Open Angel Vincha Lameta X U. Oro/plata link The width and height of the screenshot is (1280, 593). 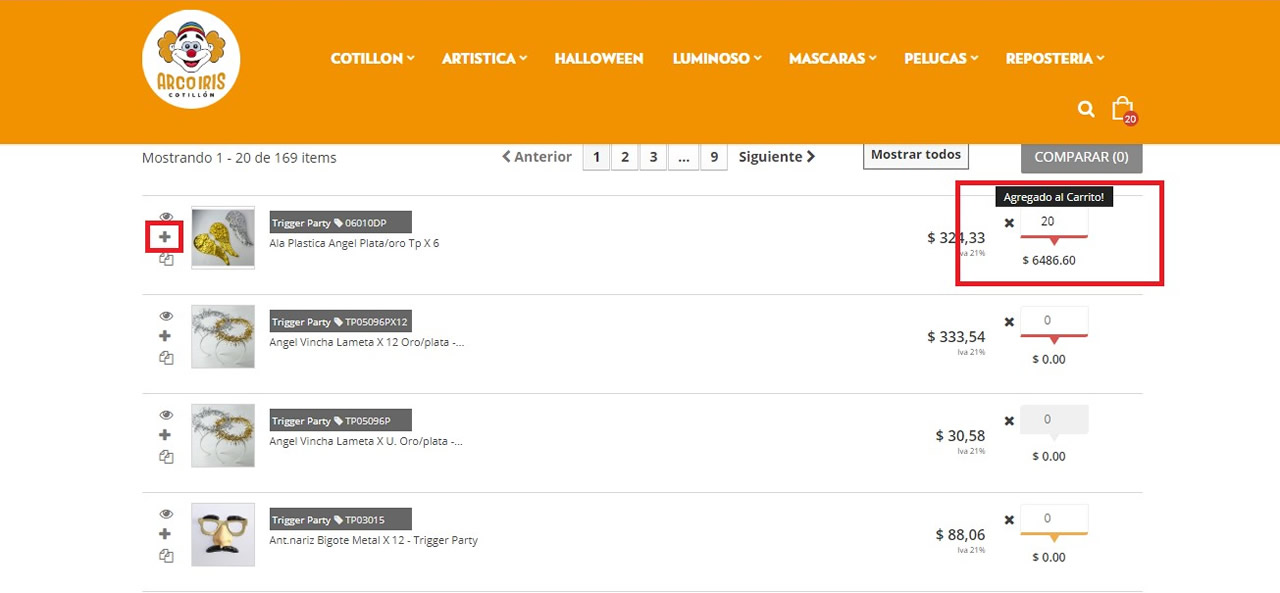(366, 441)
